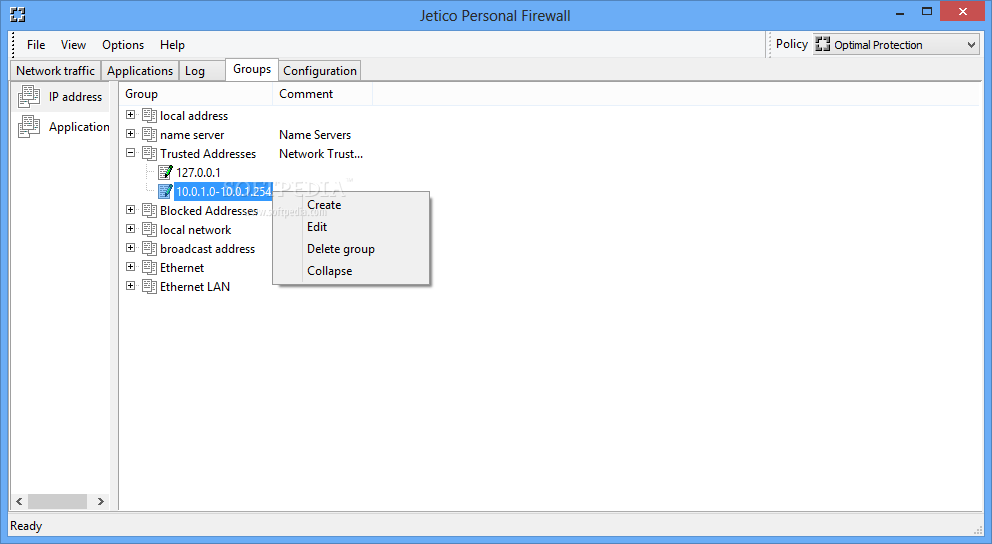The image size is (992, 544).
Task: Click the local address group icon
Action: click(149, 115)
